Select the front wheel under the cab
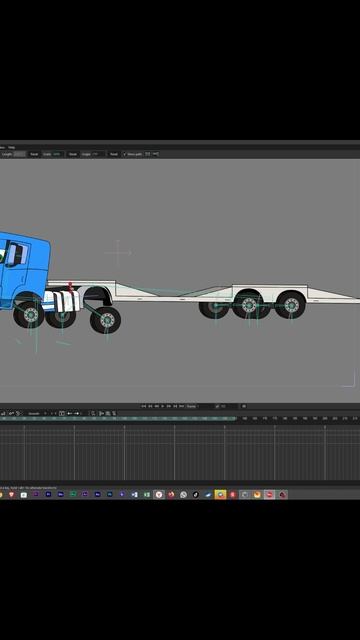 point(29,315)
